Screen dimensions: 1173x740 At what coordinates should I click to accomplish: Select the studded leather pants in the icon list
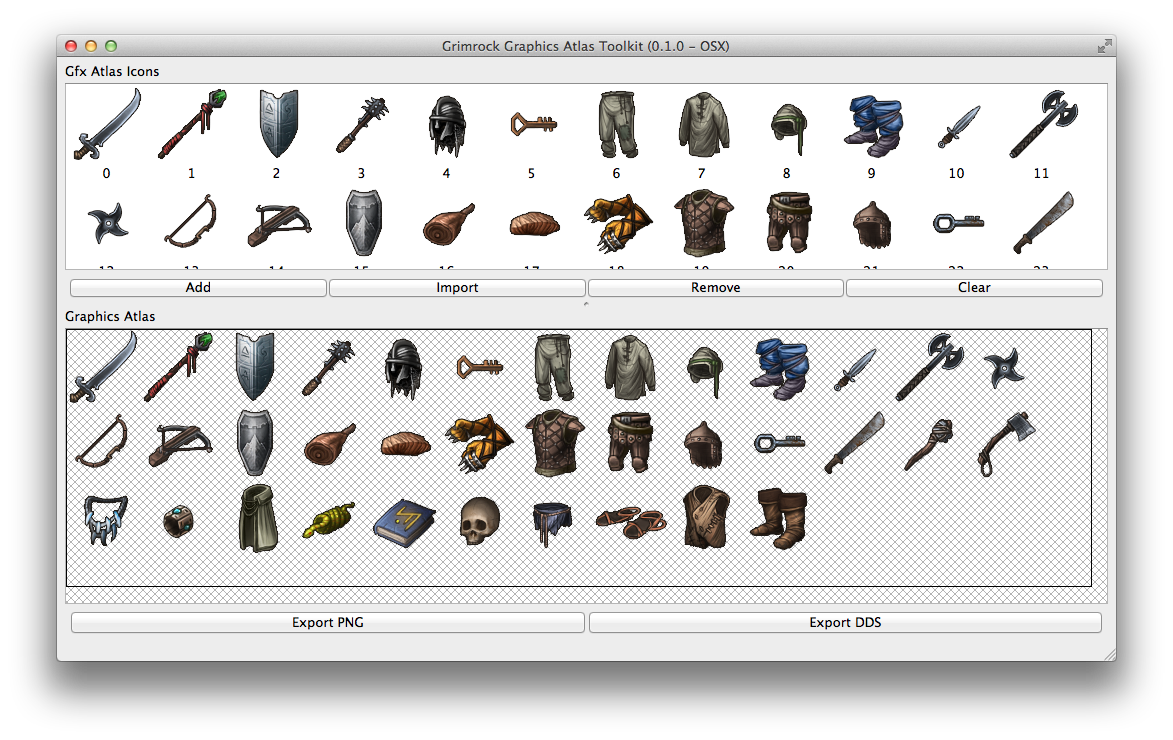point(788,222)
